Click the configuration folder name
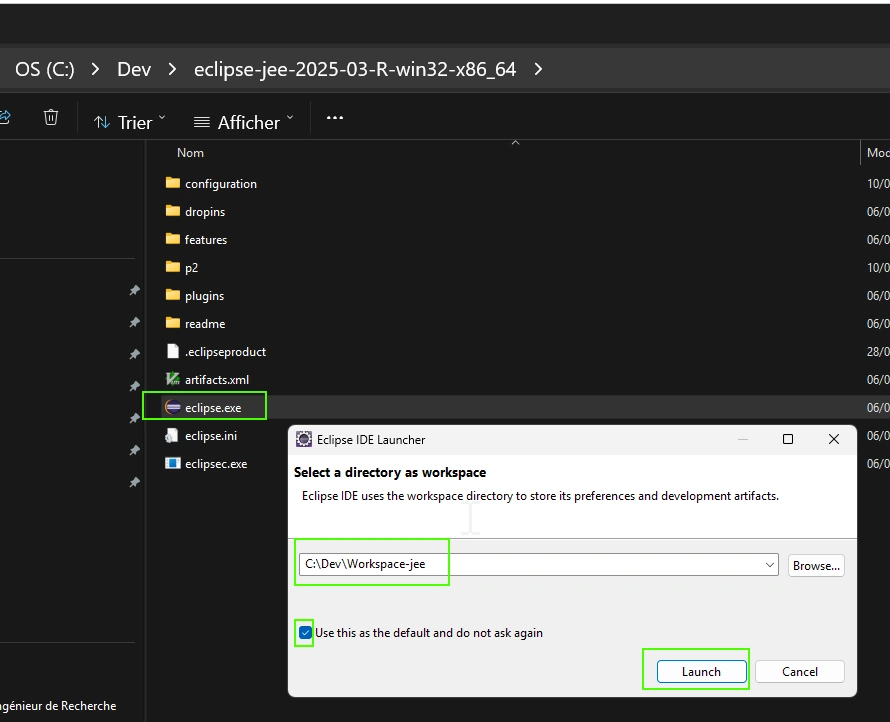Image resolution: width=890 pixels, height=722 pixels. (221, 184)
